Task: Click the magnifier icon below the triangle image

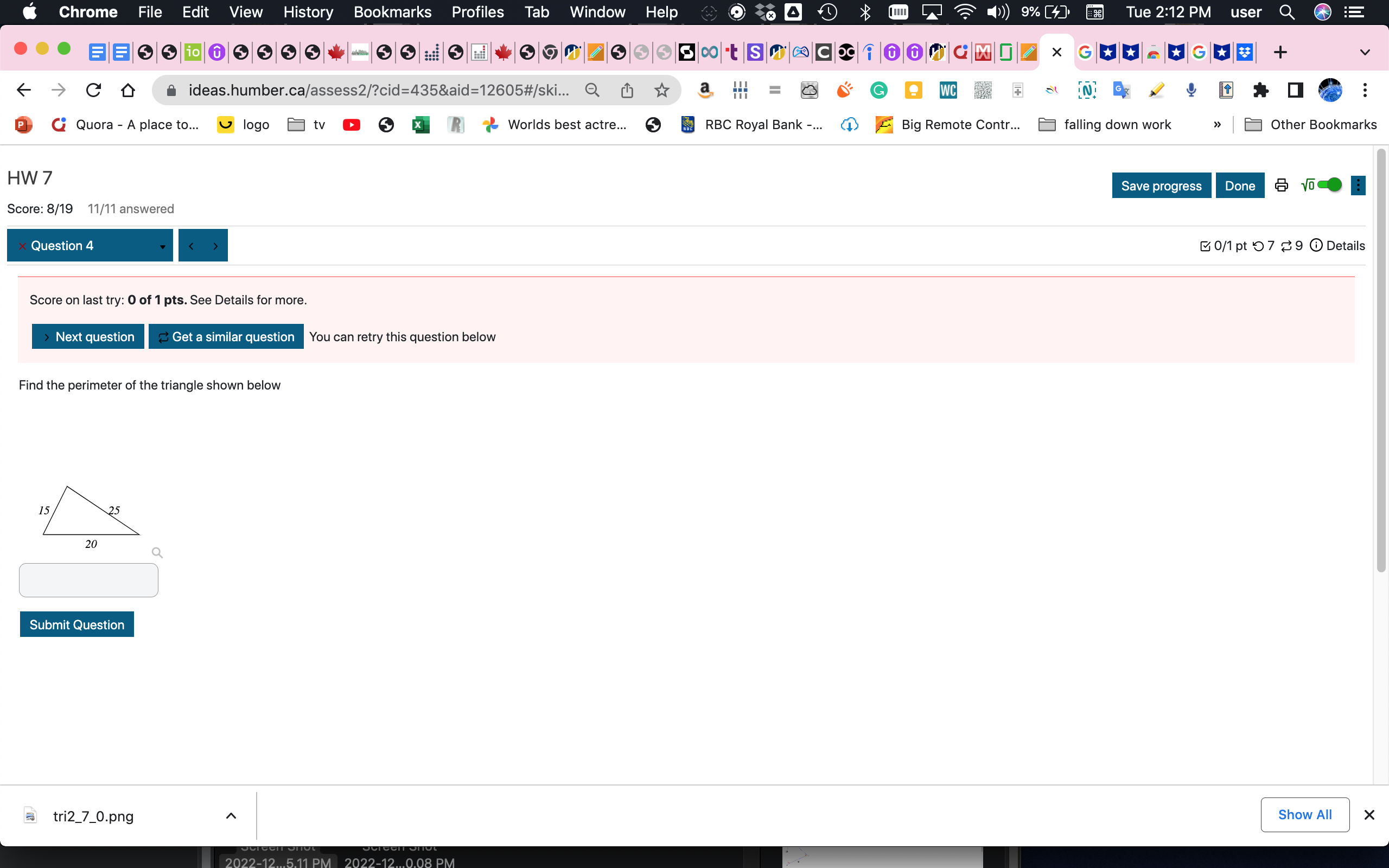Action: click(x=157, y=553)
